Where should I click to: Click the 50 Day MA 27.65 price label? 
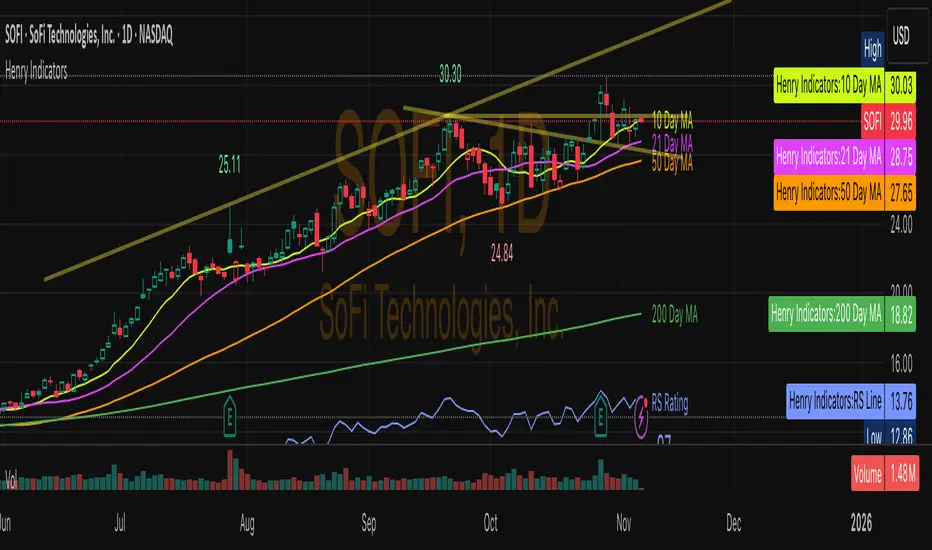tap(845, 193)
